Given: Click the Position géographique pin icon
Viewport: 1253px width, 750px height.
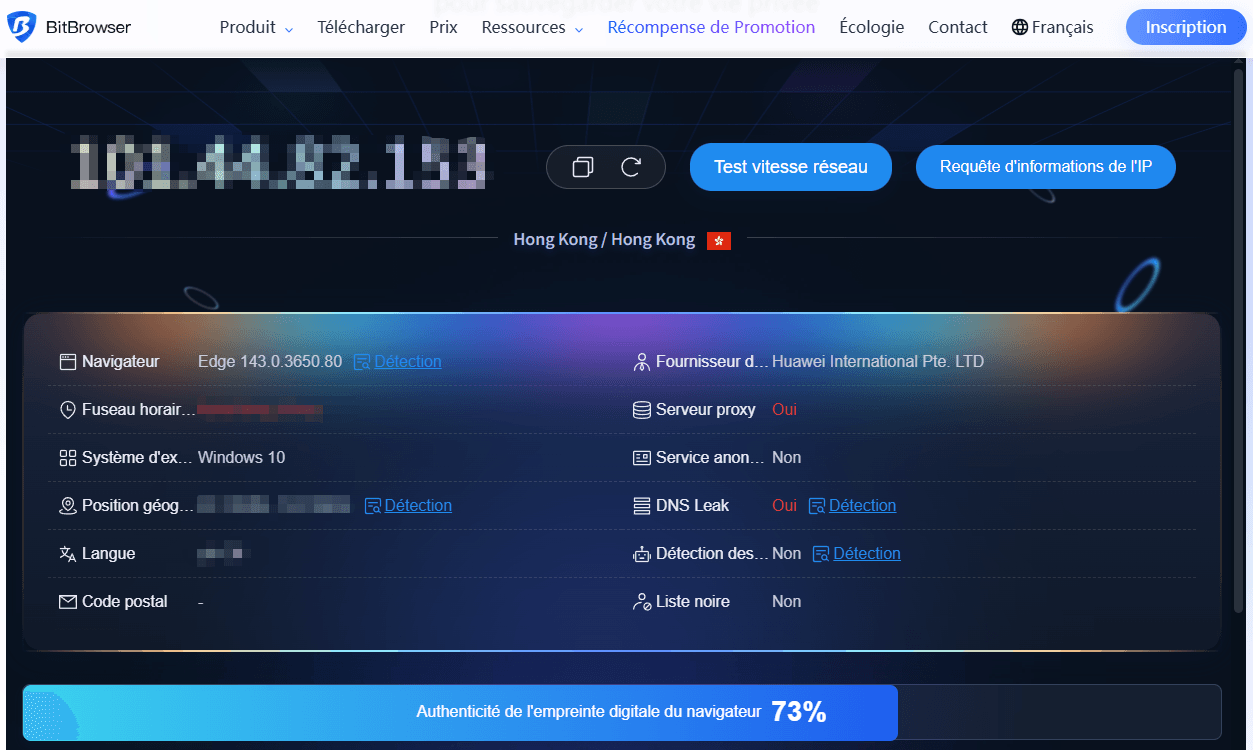Looking at the screenshot, I should (68, 506).
